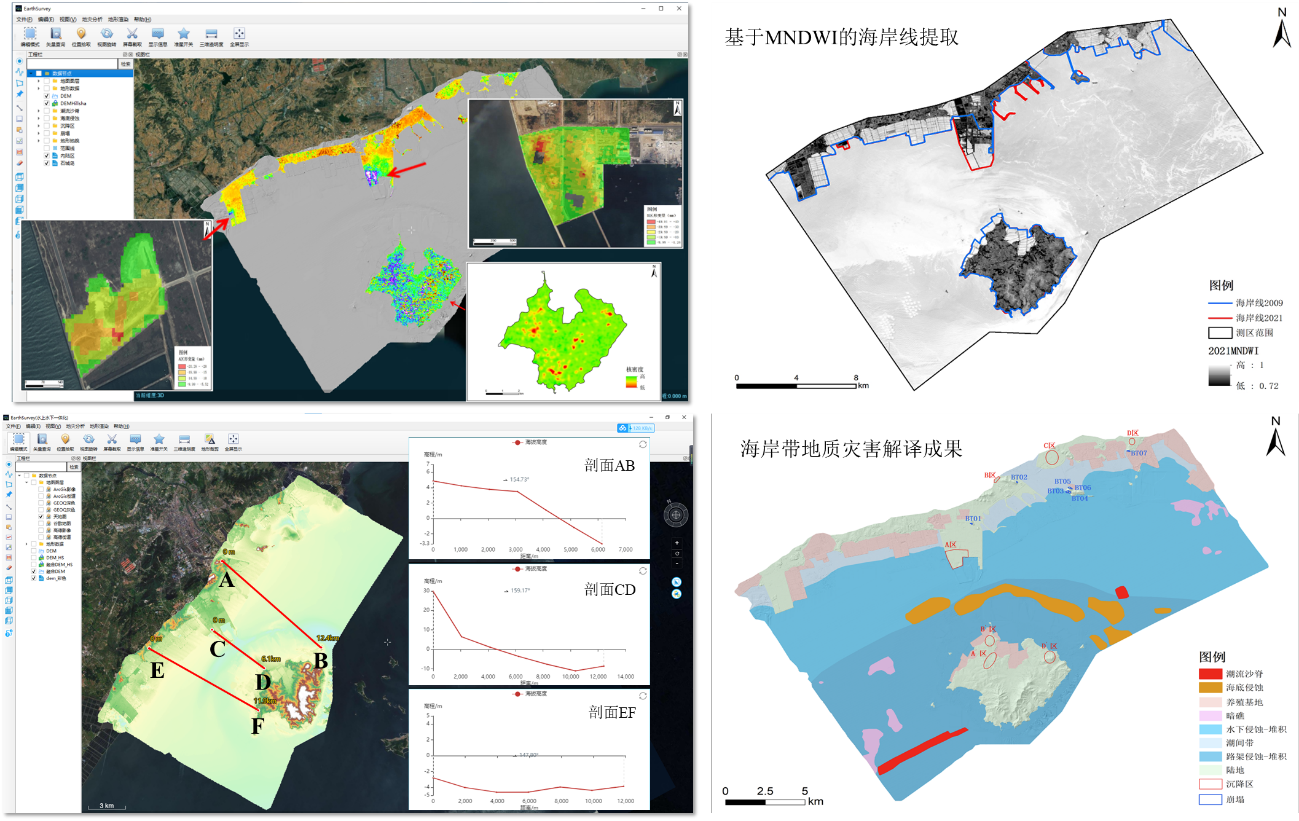The image size is (1299, 821).
Task: Expand the 潮流沙脊 folder in upper tree
Action: coord(39,113)
